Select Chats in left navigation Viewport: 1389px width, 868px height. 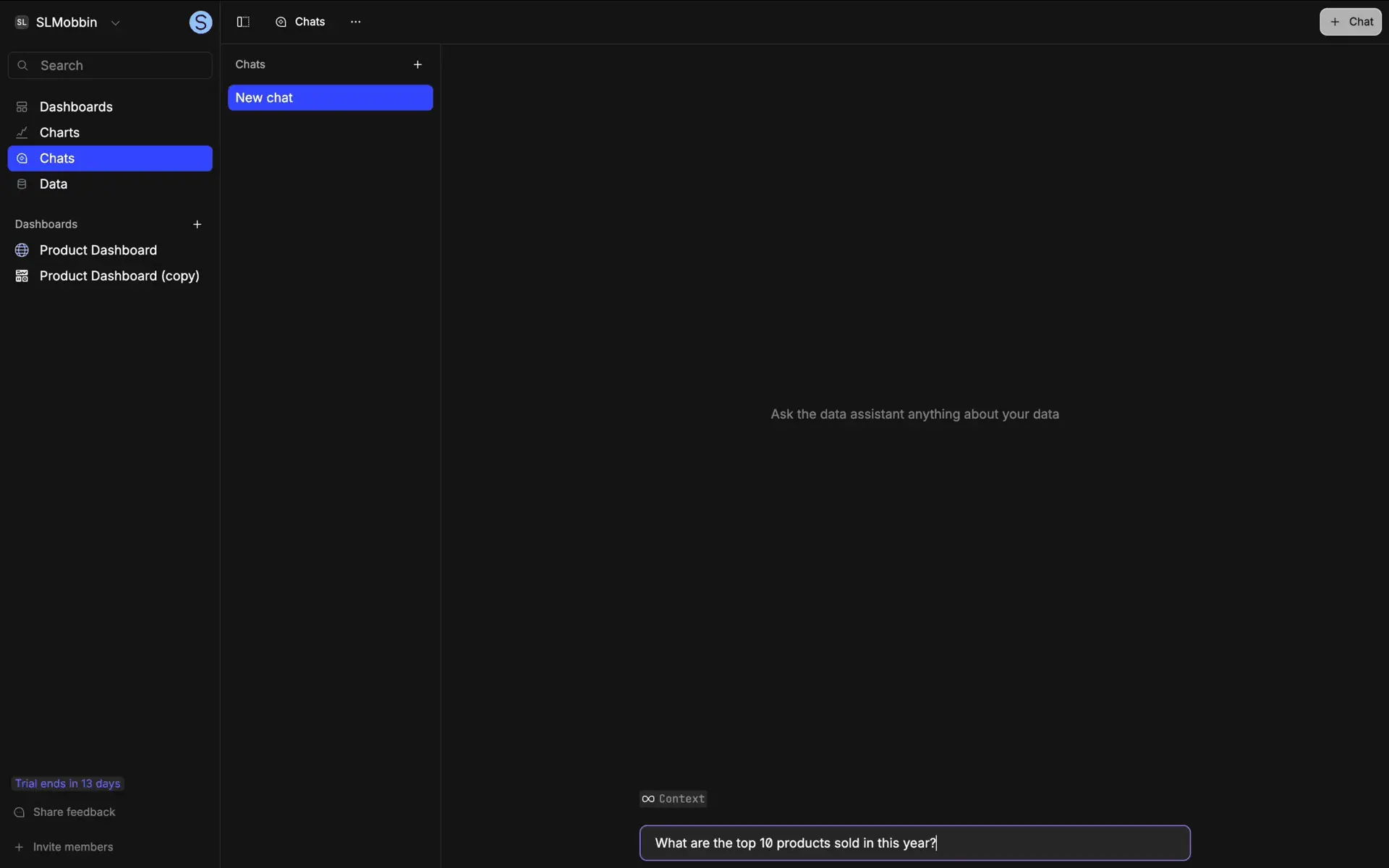pos(57,158)
